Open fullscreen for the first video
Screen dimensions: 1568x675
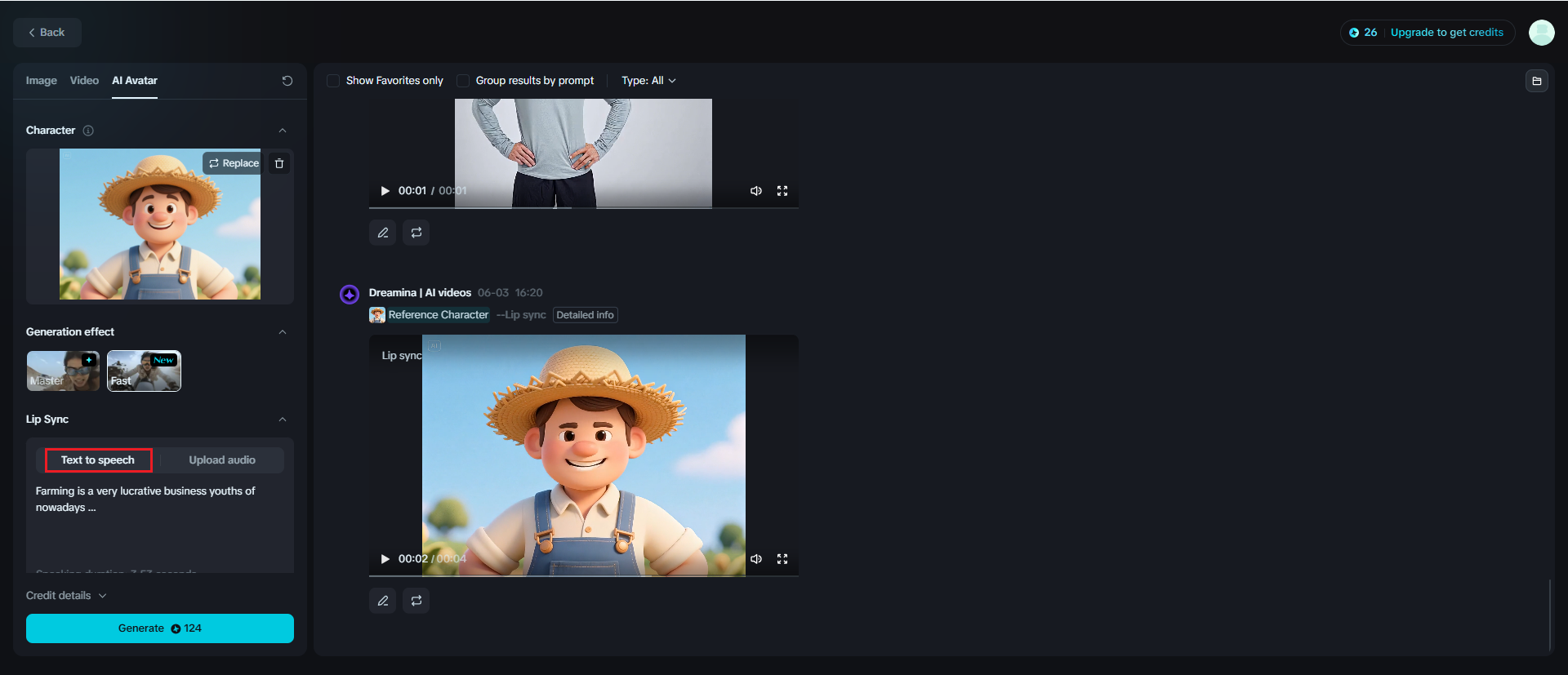pyautogui.click(x=782, y=191)
